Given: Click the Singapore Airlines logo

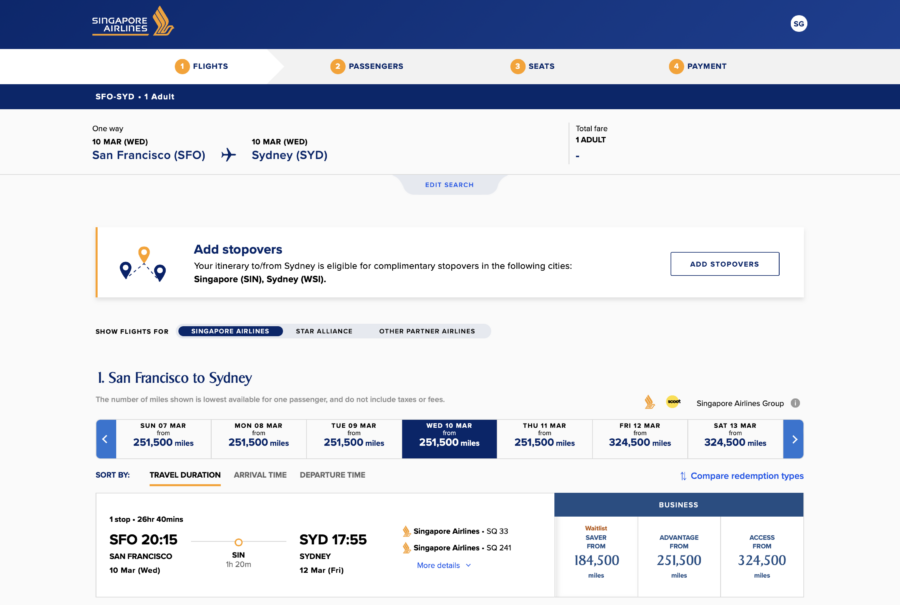Looking at the screenshot, I should [133, 22].
